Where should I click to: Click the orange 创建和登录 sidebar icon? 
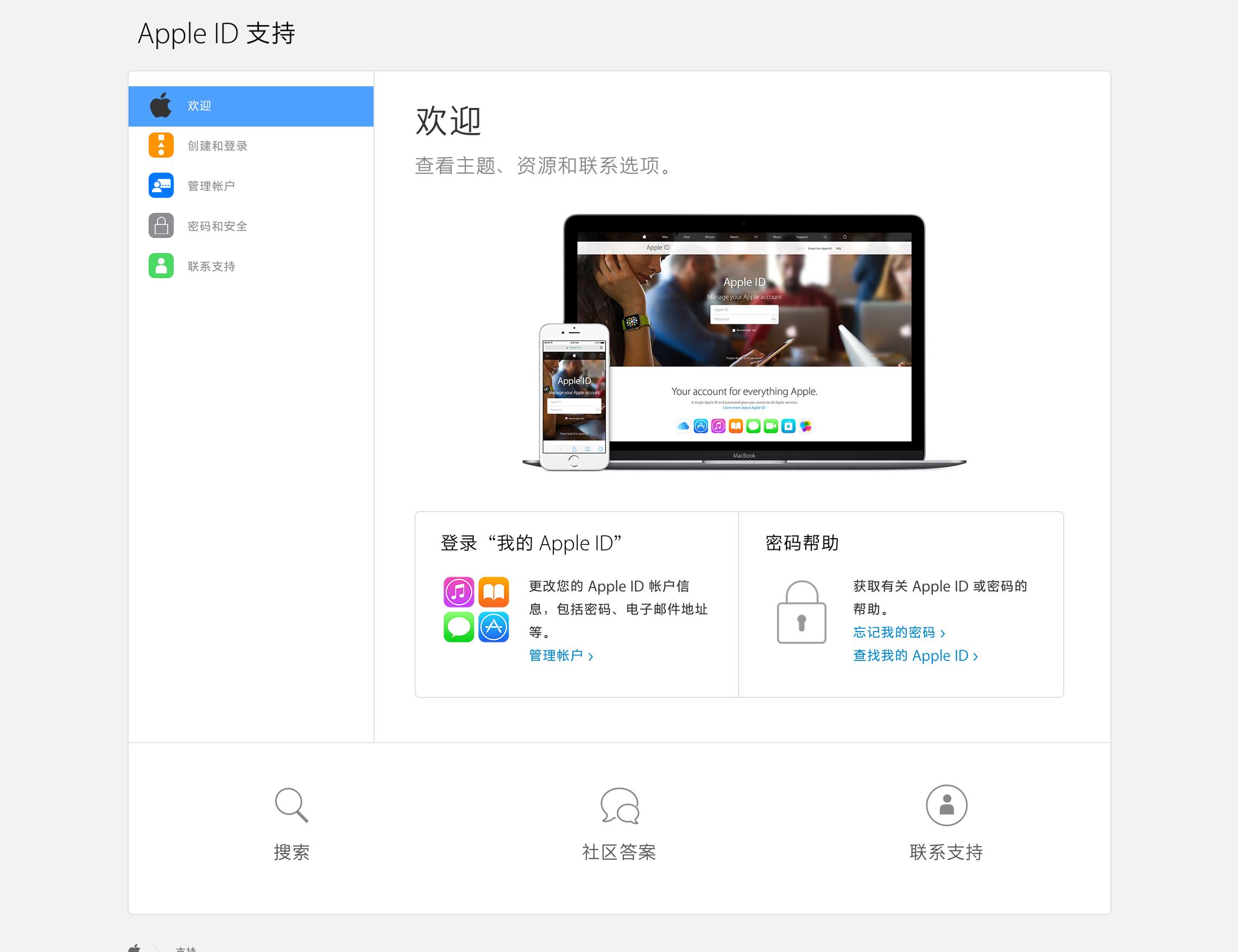tap(161, 145)
